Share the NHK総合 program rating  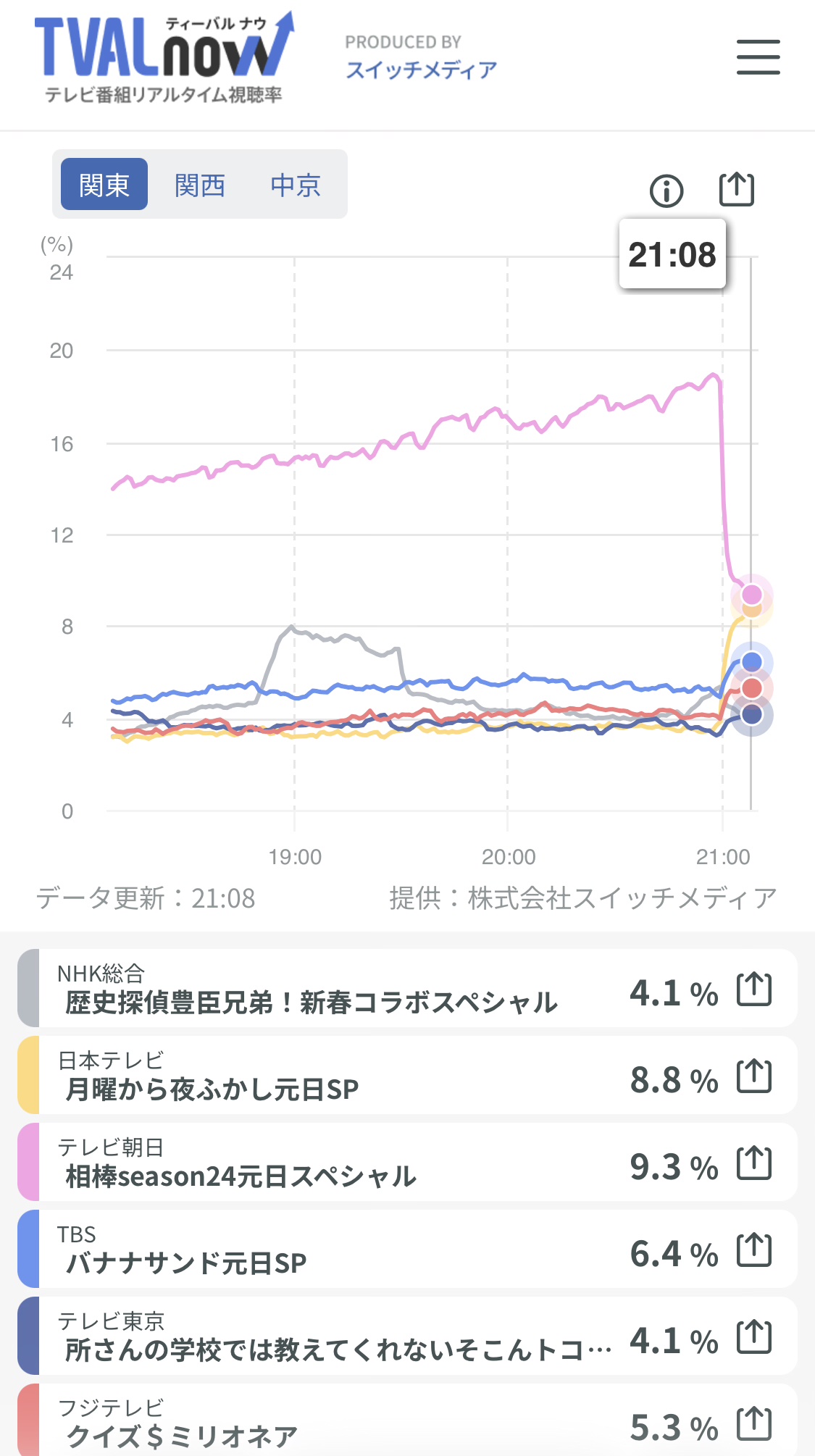754,990
